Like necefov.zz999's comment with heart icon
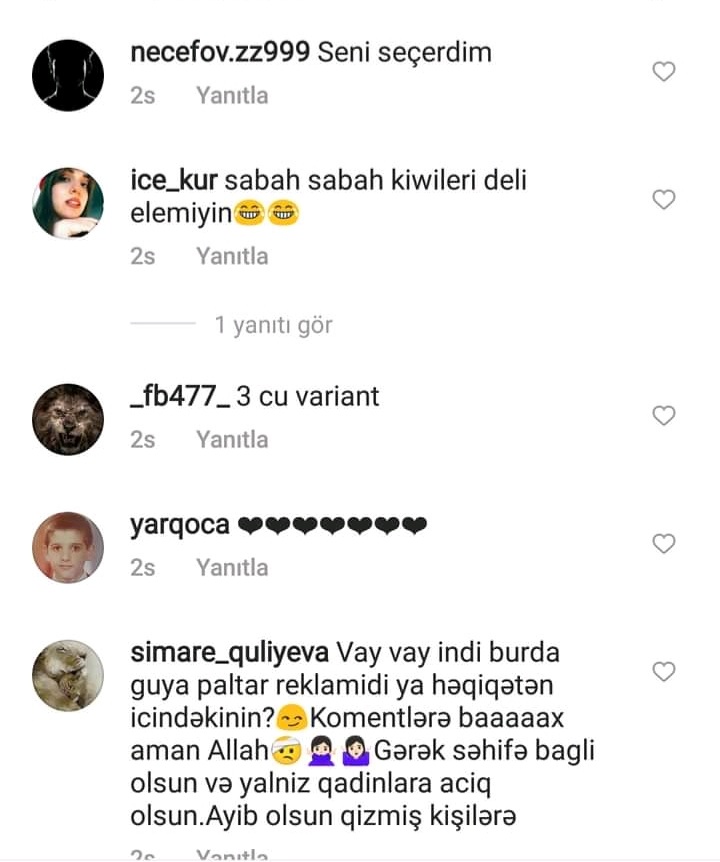 663,71
